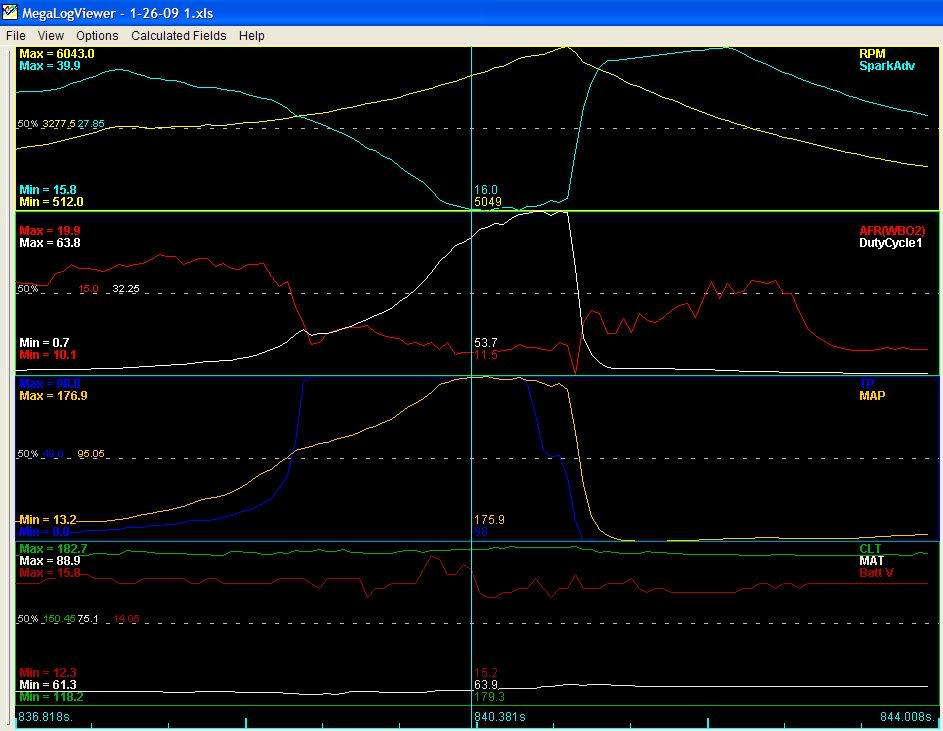The height and width of the screenshot is (731, 943).
Task: Open the Calculated Fields menu
Action: [x=179, y=35]
